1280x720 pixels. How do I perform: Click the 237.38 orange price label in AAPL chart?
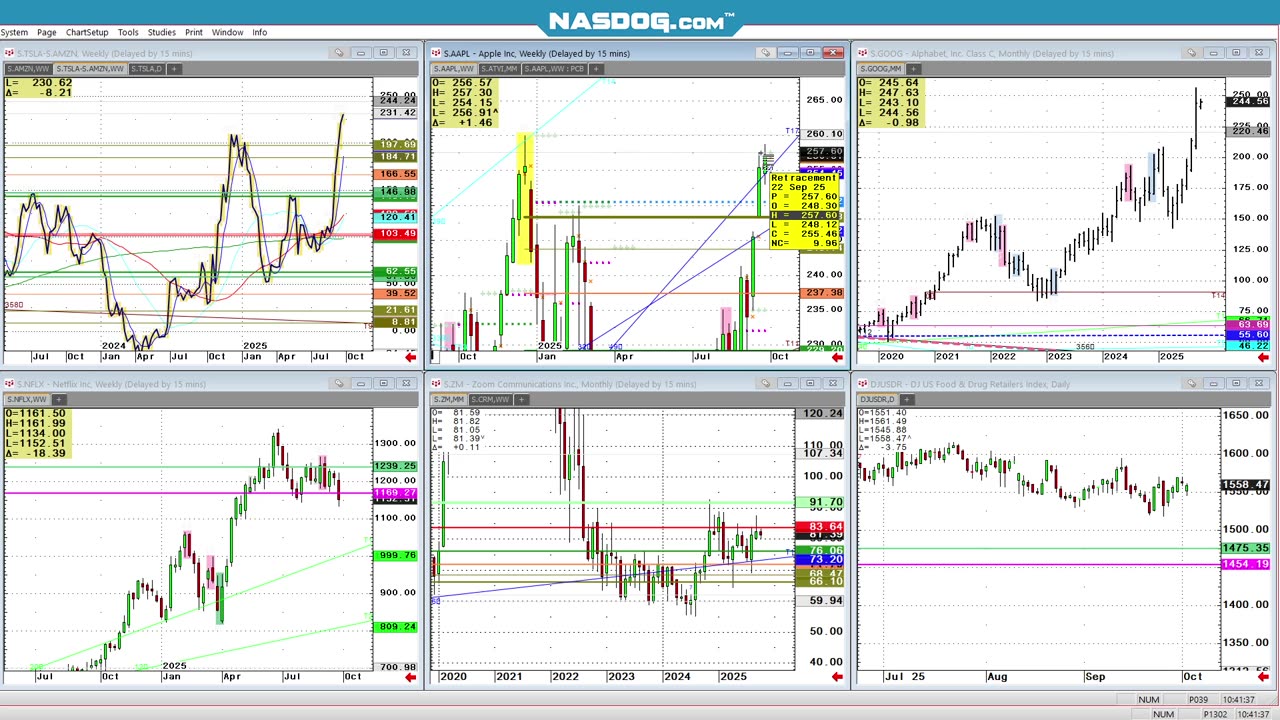(823, 293)
